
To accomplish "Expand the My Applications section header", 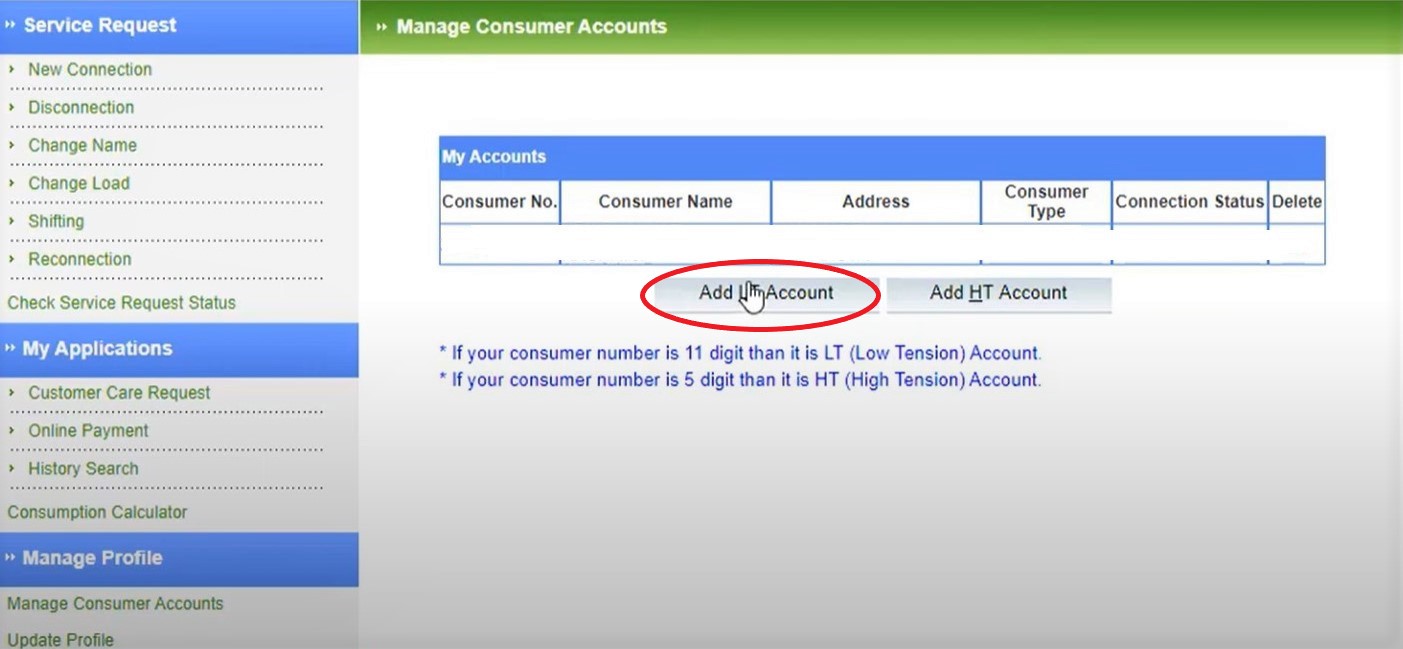I will [97, 349].
